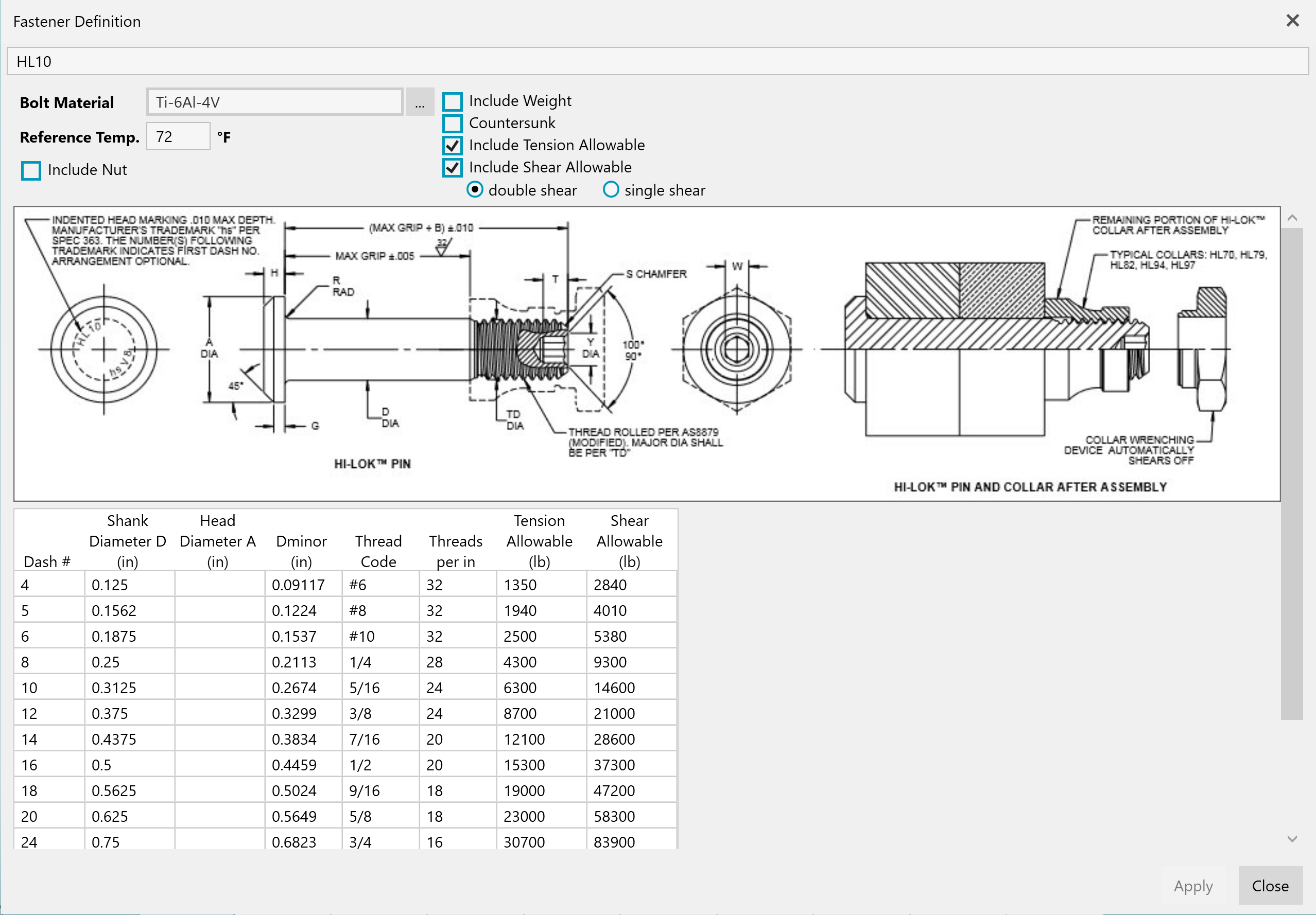1316x915 pixels.
Task: Open material browser with the ellipsis button
Action: coord(420,102)
